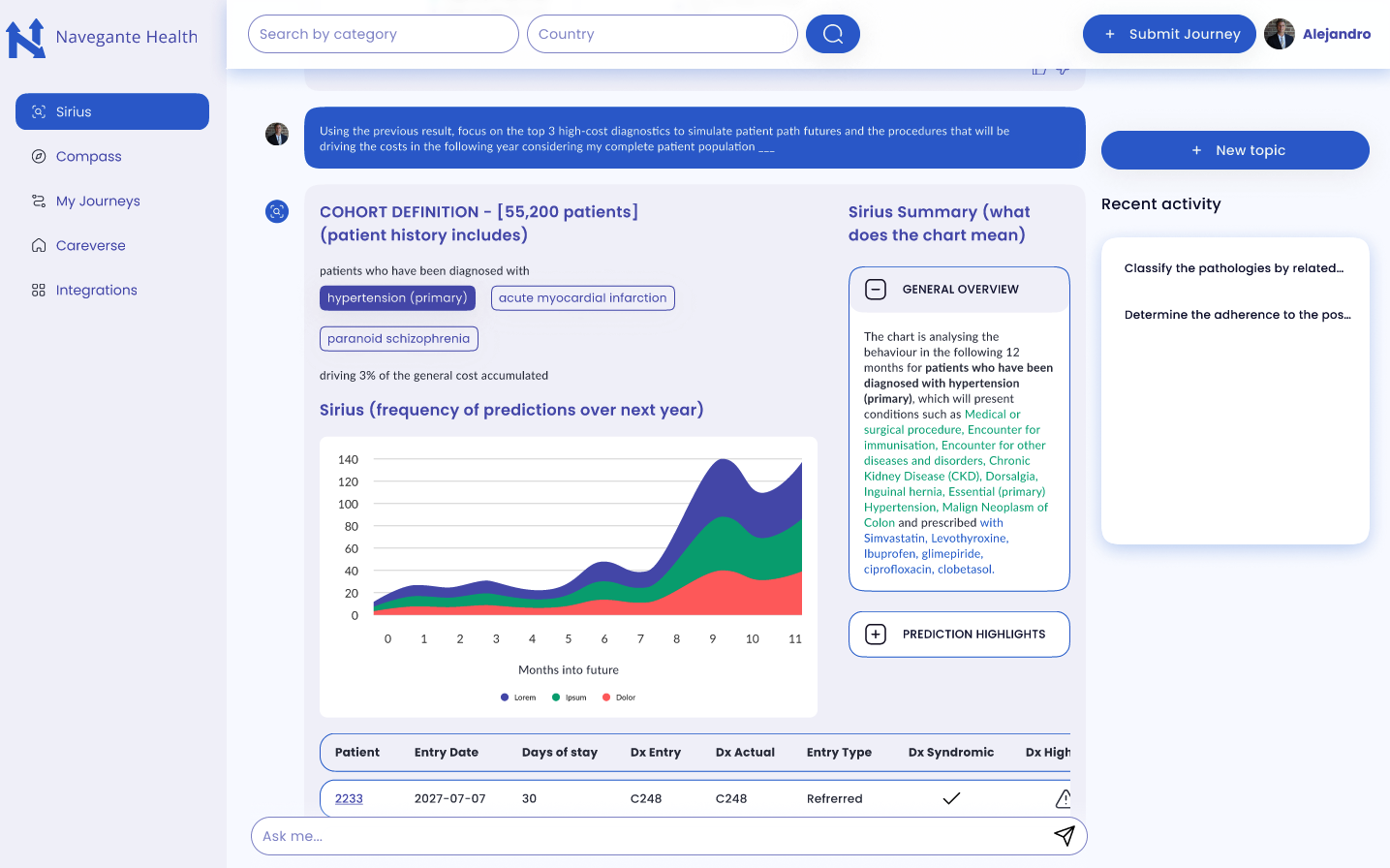Click the Recent activity heading
The width and height of the screenshot is (1390, 868).
[1161, 203]
